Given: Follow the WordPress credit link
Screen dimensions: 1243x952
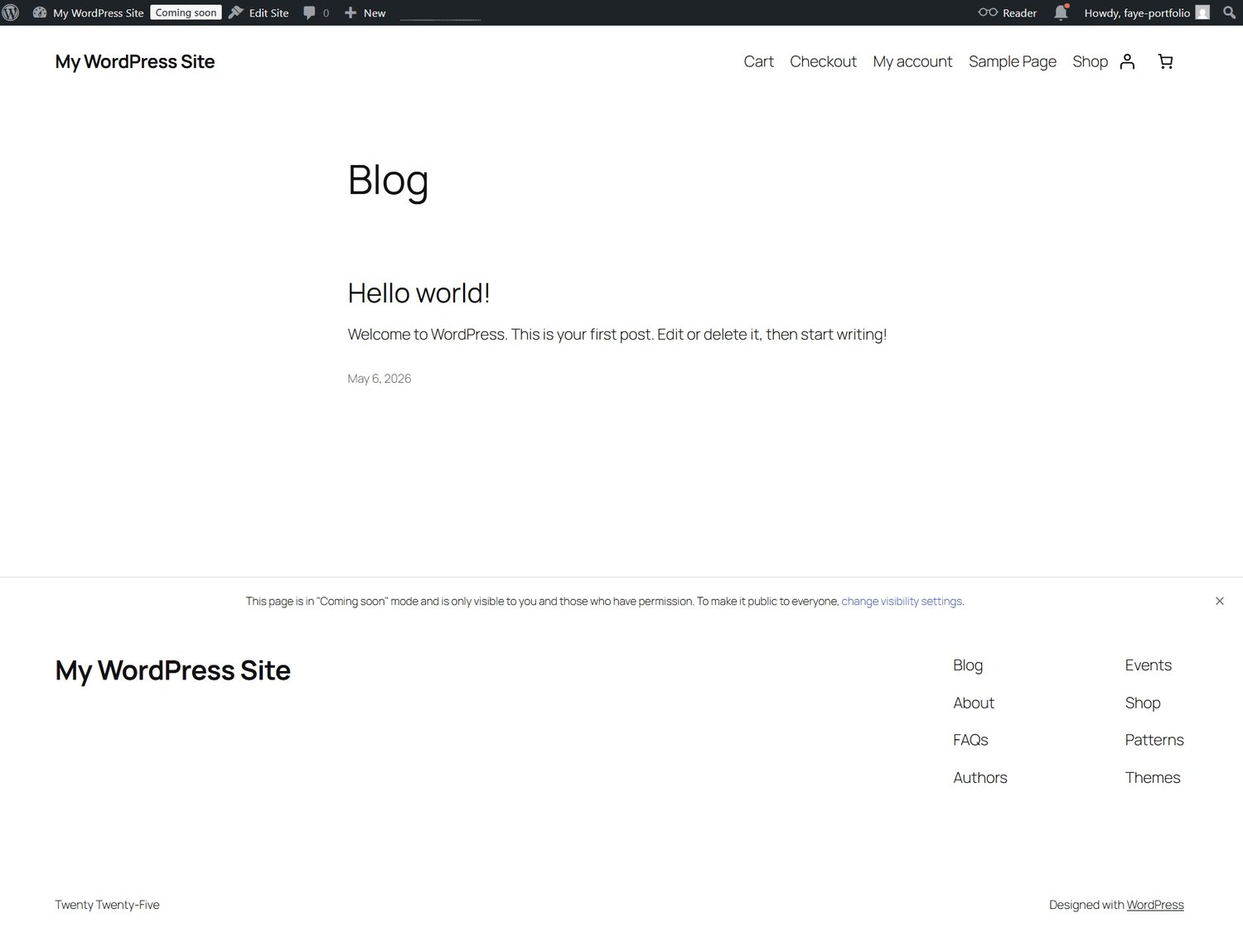Looking at the screenshot, I should tap(1154, 905).
